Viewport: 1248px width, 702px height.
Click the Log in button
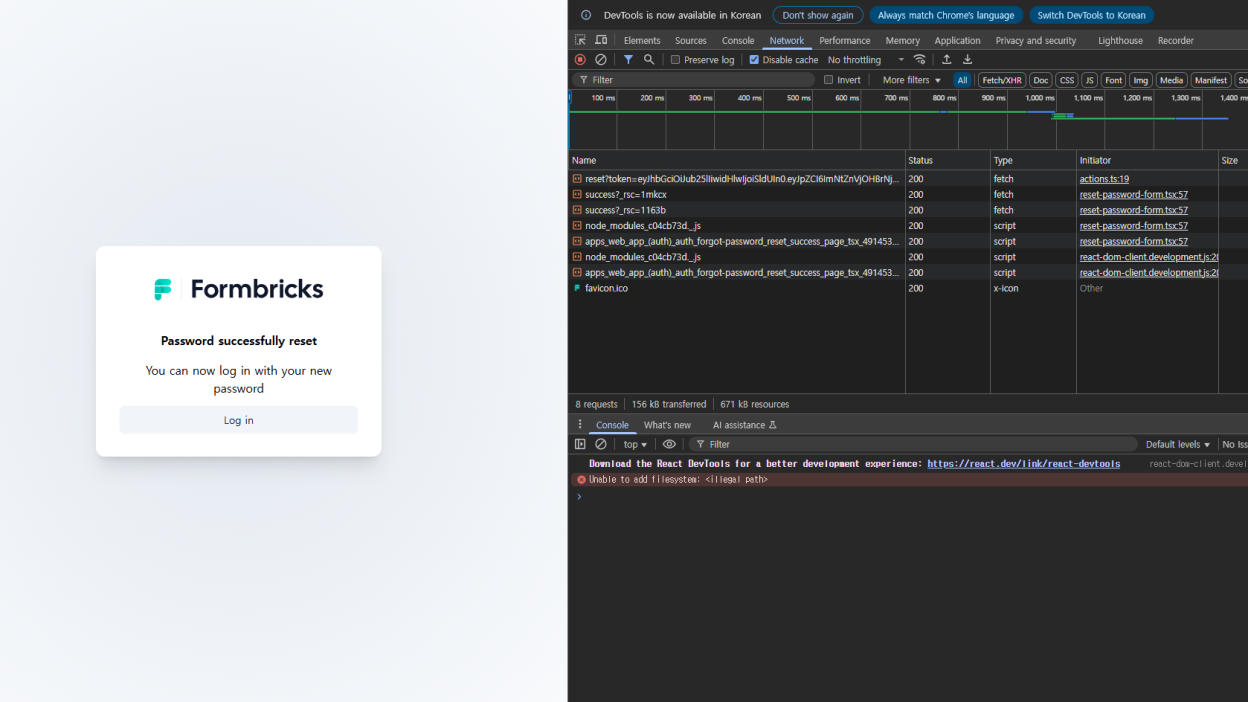tap(239, 420)
